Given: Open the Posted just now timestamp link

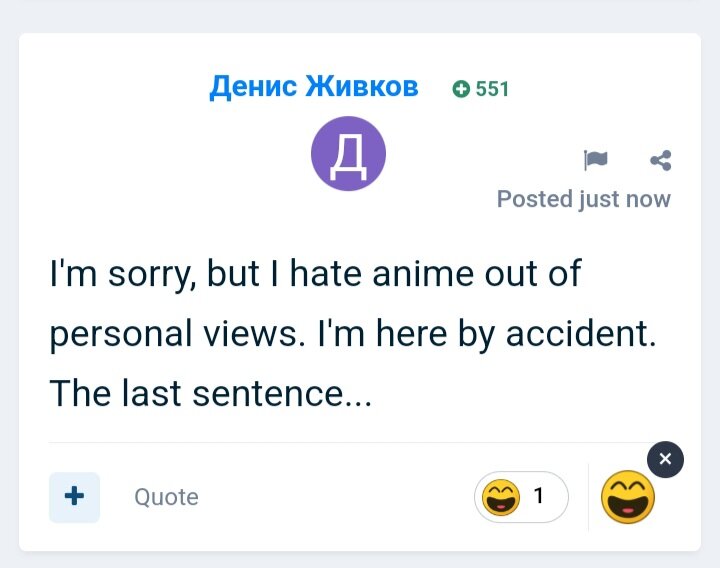Looking at the screenshot, I should click(584, 199).
